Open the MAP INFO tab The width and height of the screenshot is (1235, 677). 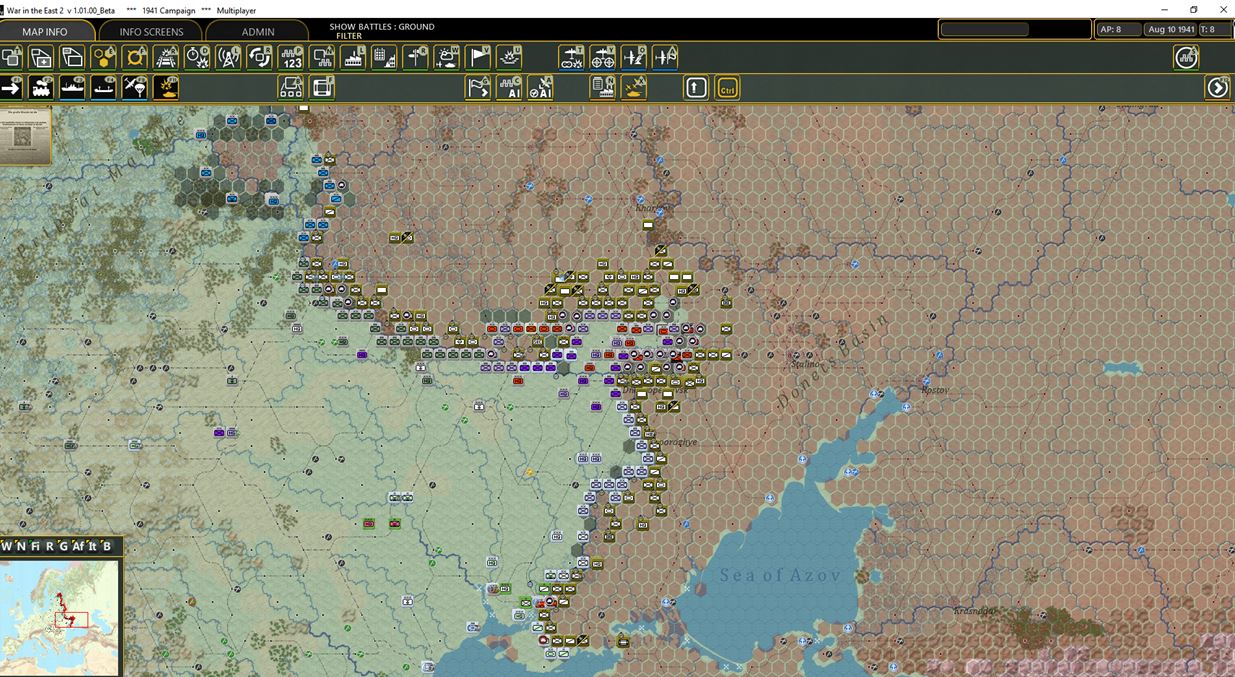pos(45,32)
